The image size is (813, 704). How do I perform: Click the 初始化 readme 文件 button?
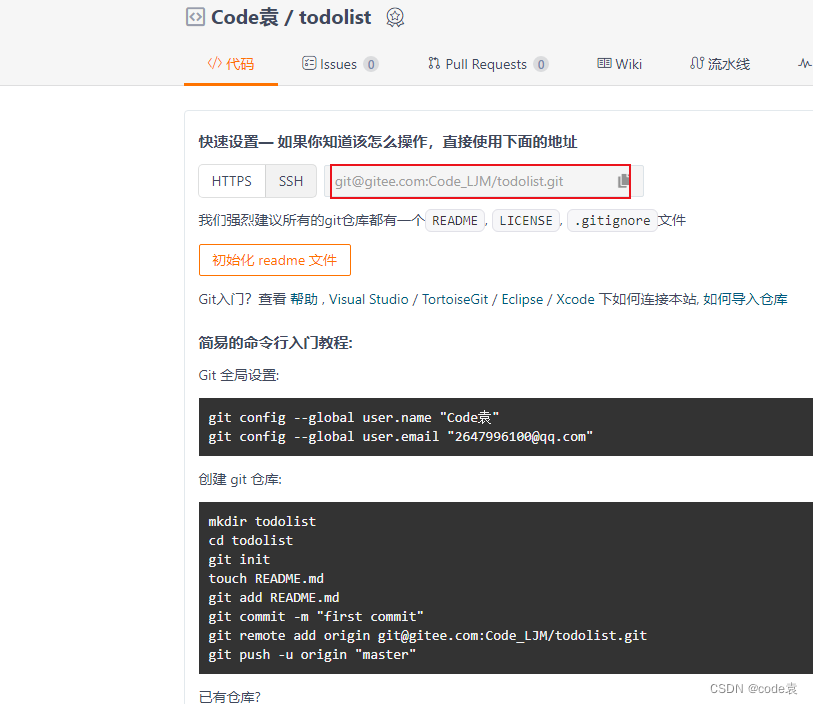click(x=275, y=260)
